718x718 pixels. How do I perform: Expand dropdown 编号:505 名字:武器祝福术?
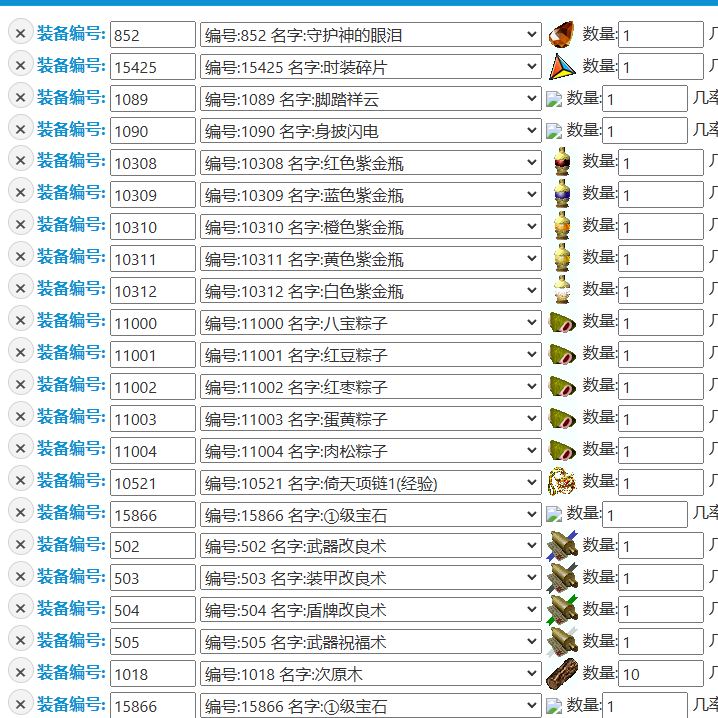pyautogui.click(x=371, y=642)
